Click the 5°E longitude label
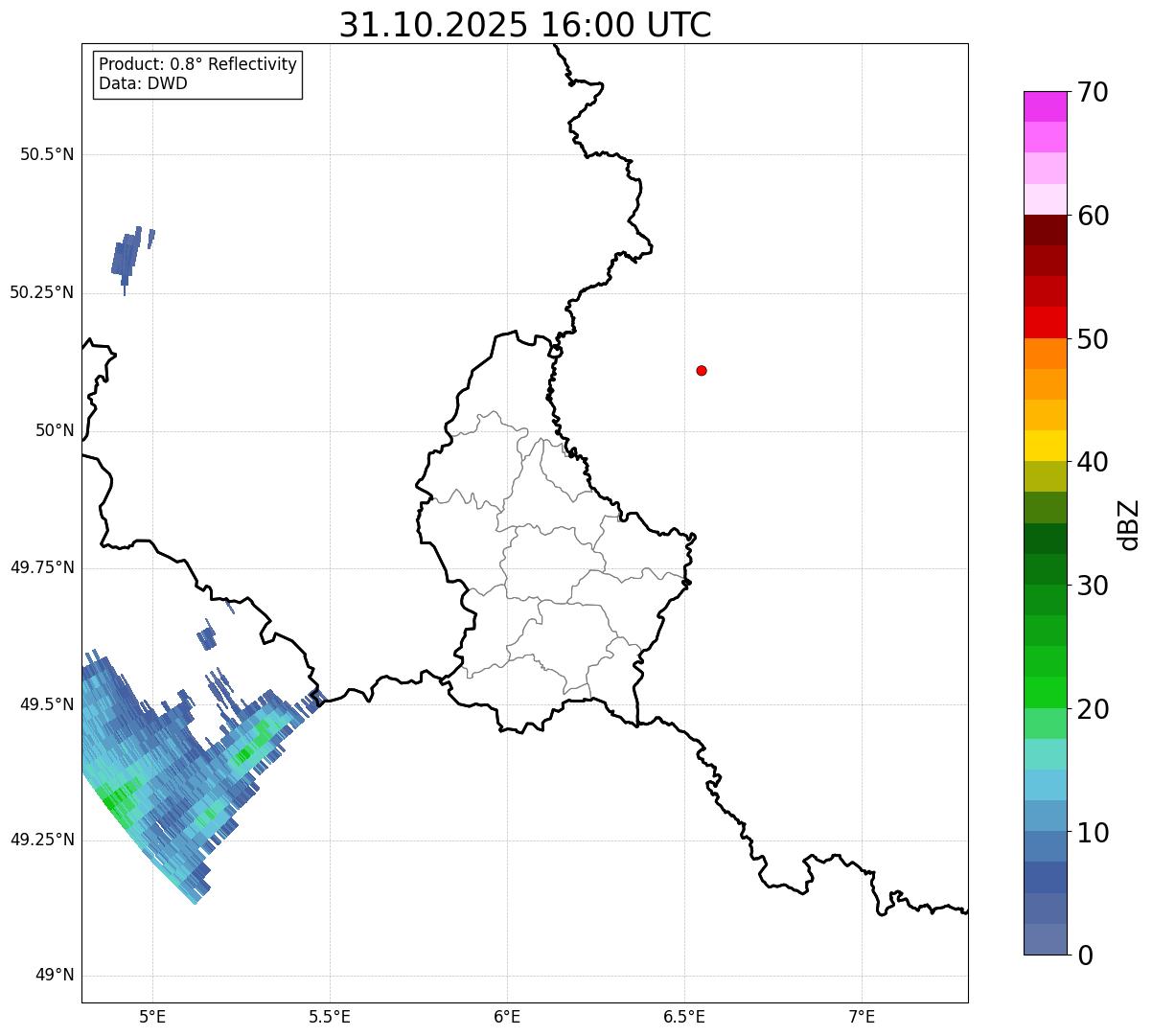Screen dimensions: 1152x1036 tap(152, 1016)
